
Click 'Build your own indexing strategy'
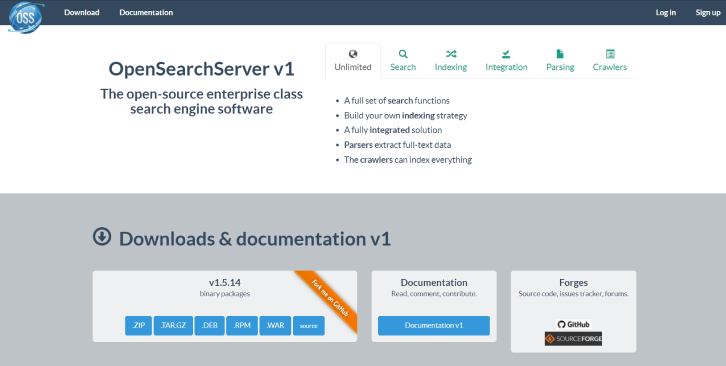[x=406, y=115]
